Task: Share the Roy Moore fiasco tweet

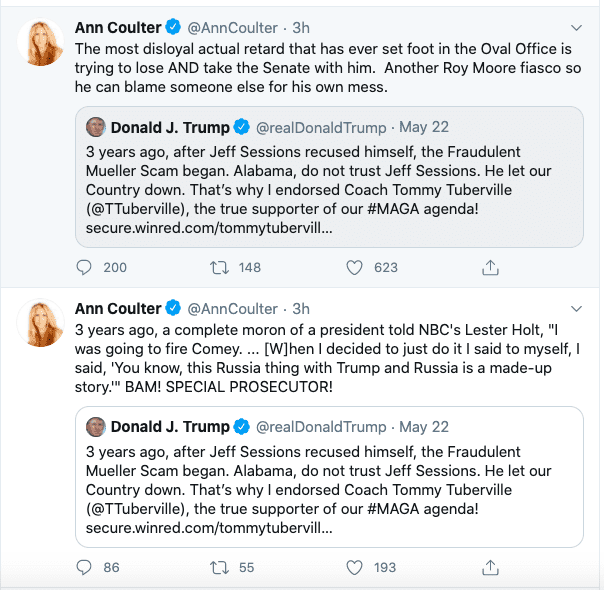Action: tap(490, 267)
